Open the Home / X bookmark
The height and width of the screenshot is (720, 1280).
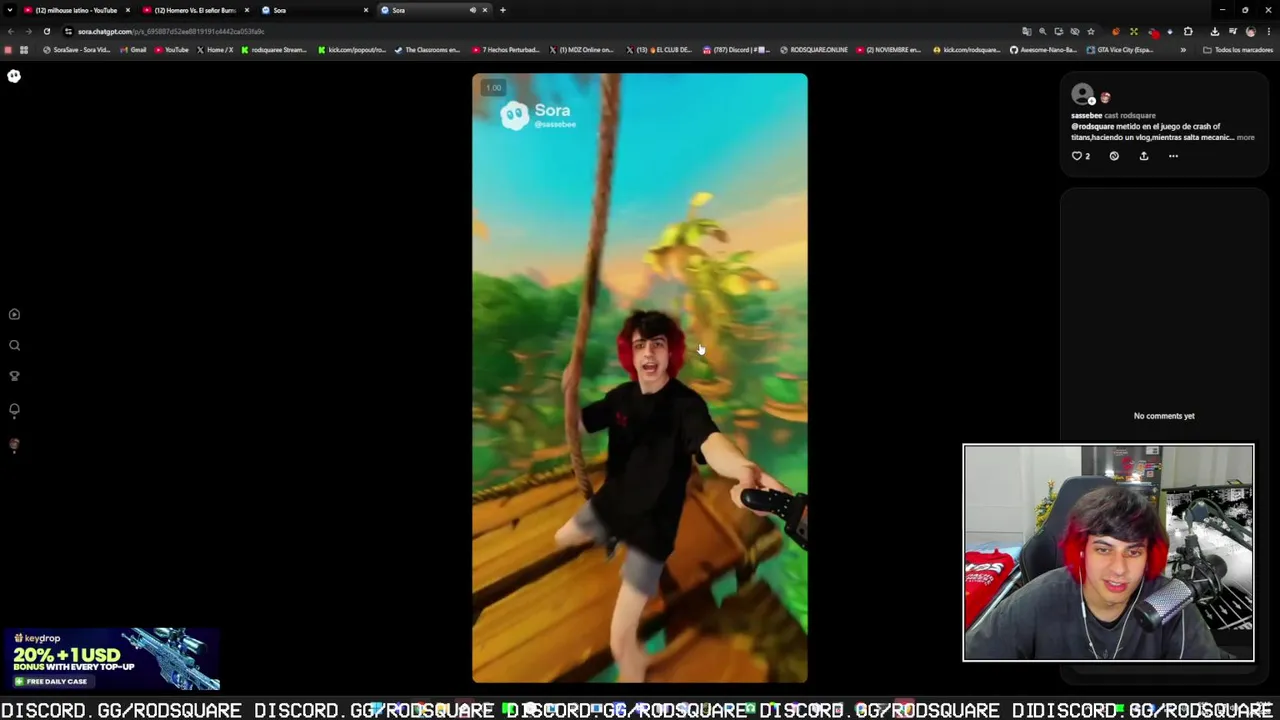pyautogui.click(x=215, y=50)
